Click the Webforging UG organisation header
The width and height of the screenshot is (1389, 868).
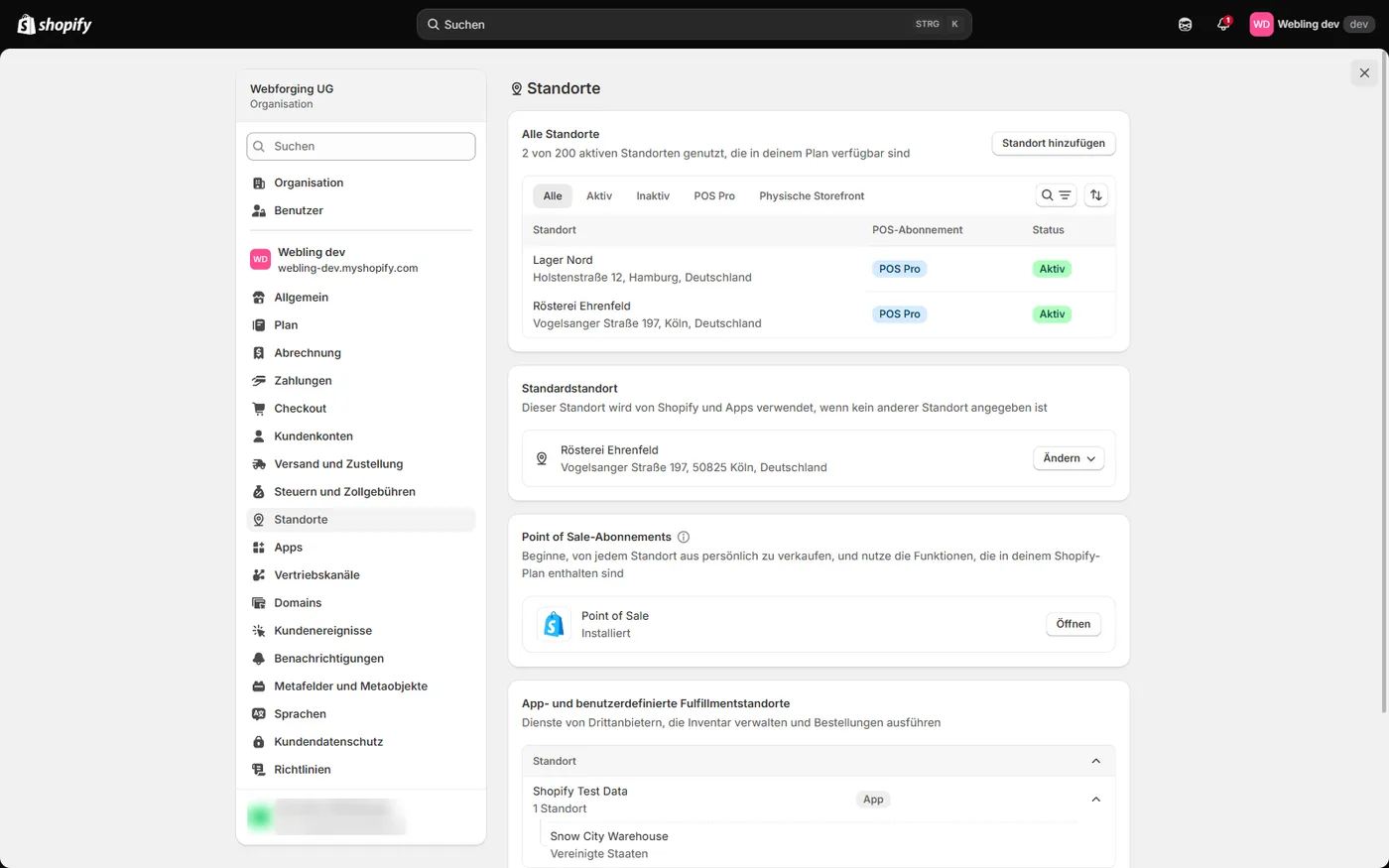(361, 95)
